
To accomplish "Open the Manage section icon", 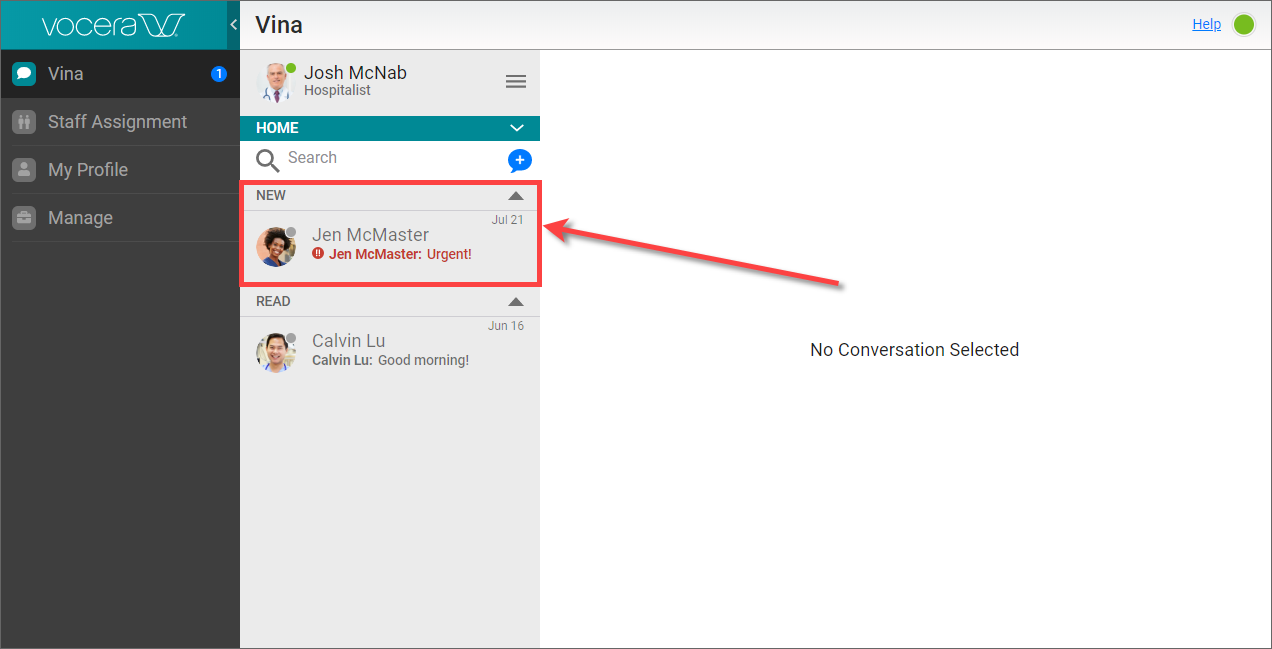I will pyautogui.click(x=23, y=217).
